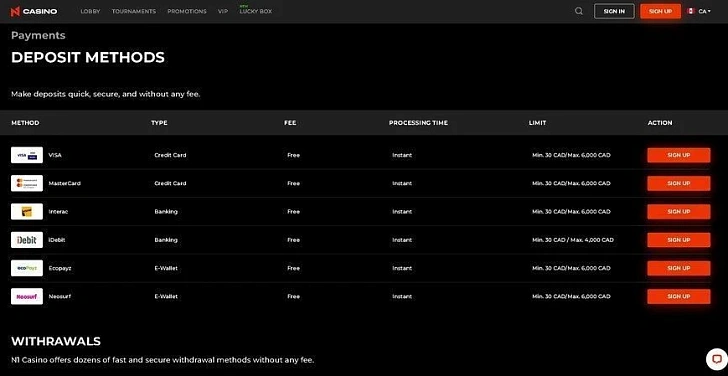Click Banking type in Interac row
Viewport: 728px width, 376px height.
[166, 212]
